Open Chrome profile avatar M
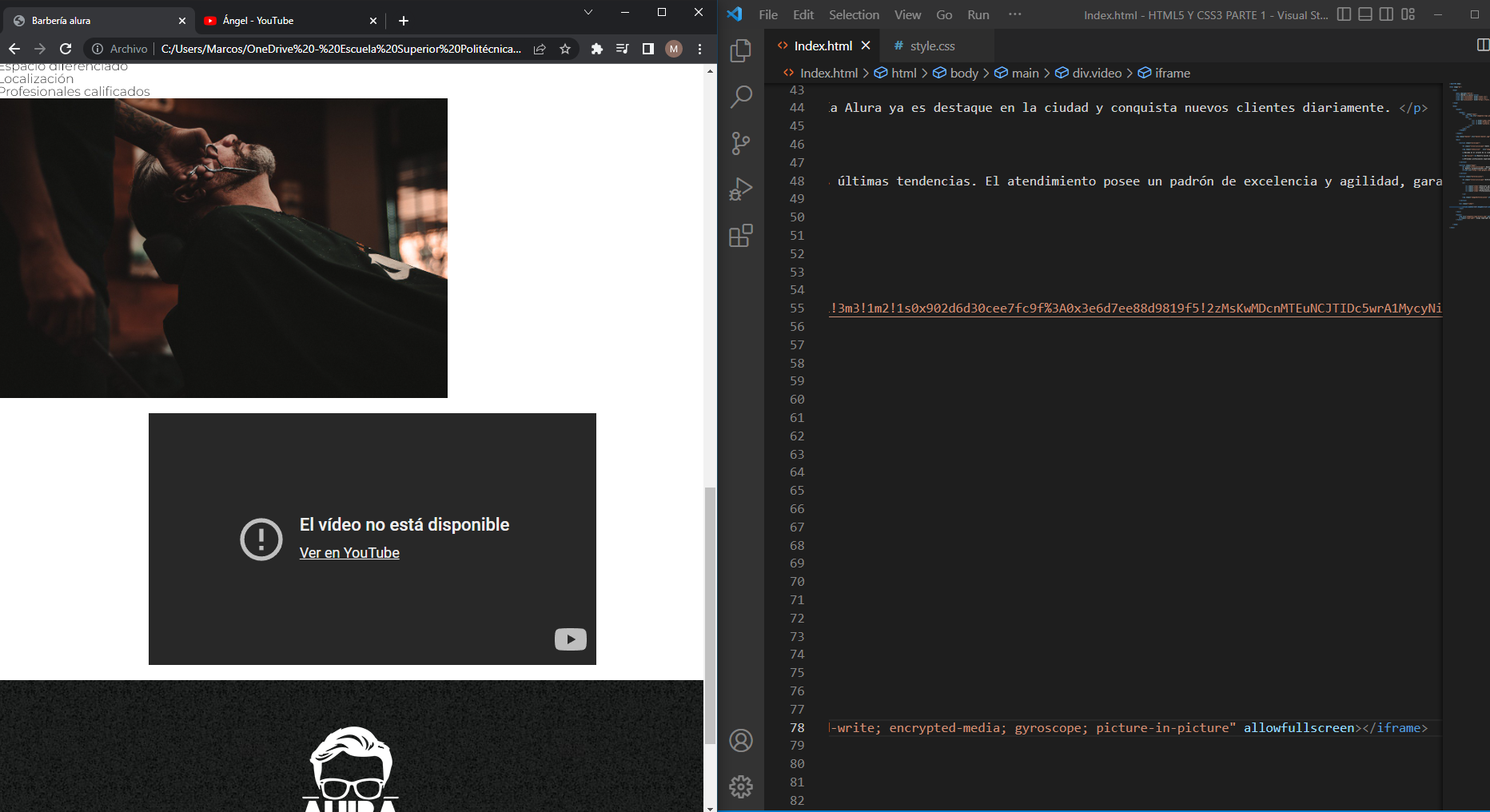The image size is (1490, 812). click(674, 49)
